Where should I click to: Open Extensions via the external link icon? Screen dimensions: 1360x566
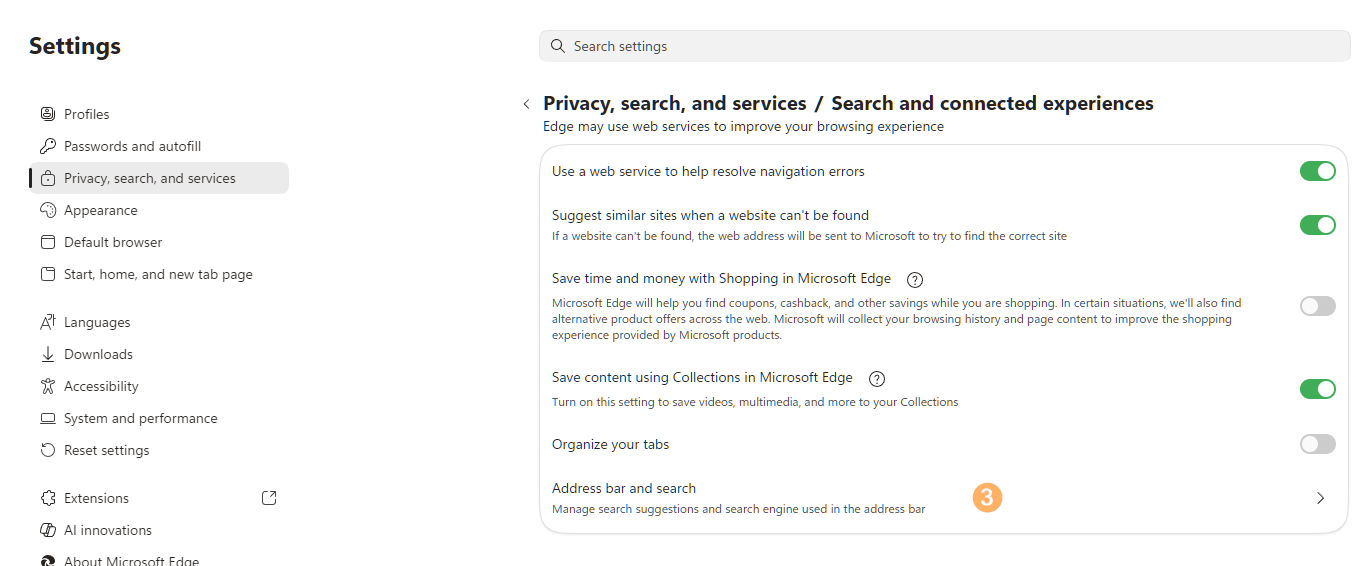coord(269,498)
